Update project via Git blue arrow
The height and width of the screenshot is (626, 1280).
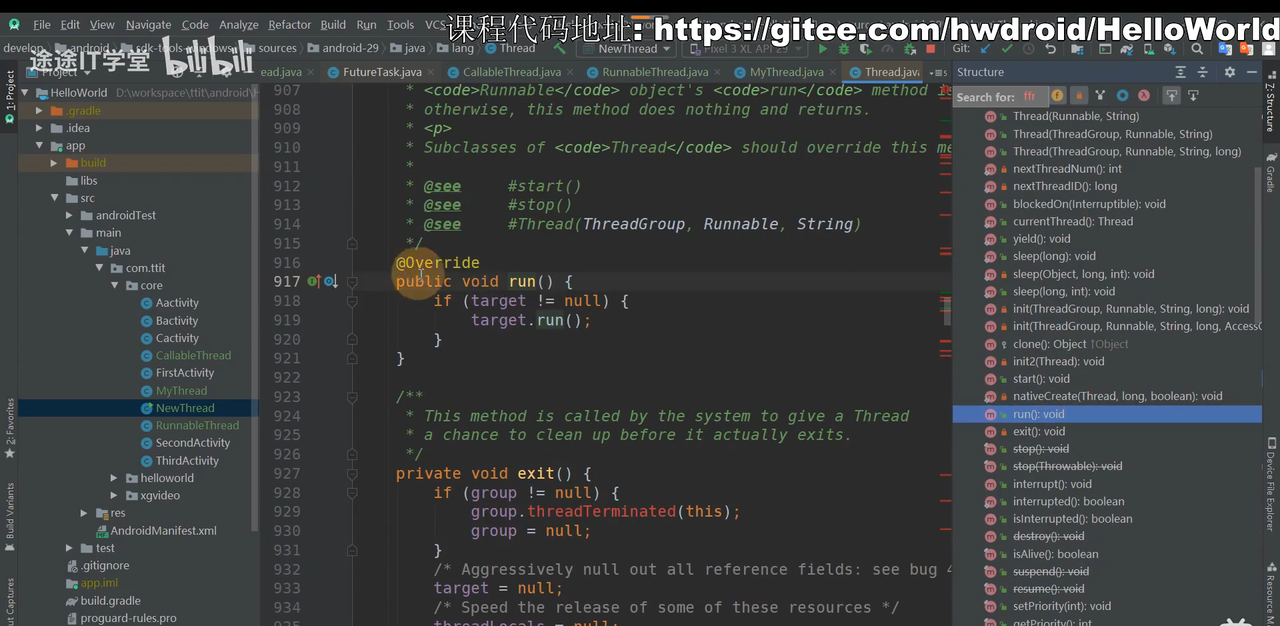click(x=985, y=49)
